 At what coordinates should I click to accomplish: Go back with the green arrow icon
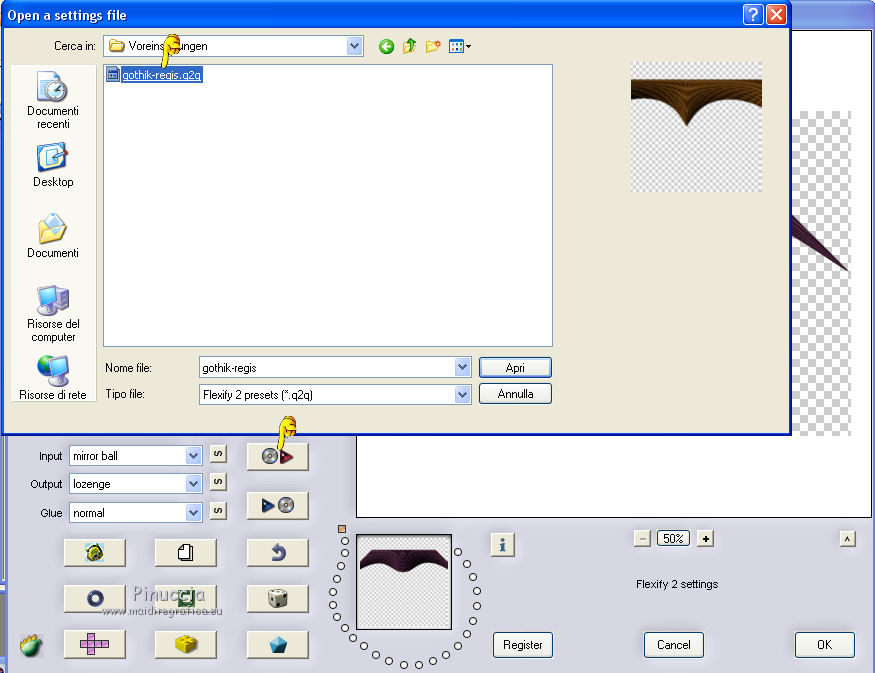(386, 46)
